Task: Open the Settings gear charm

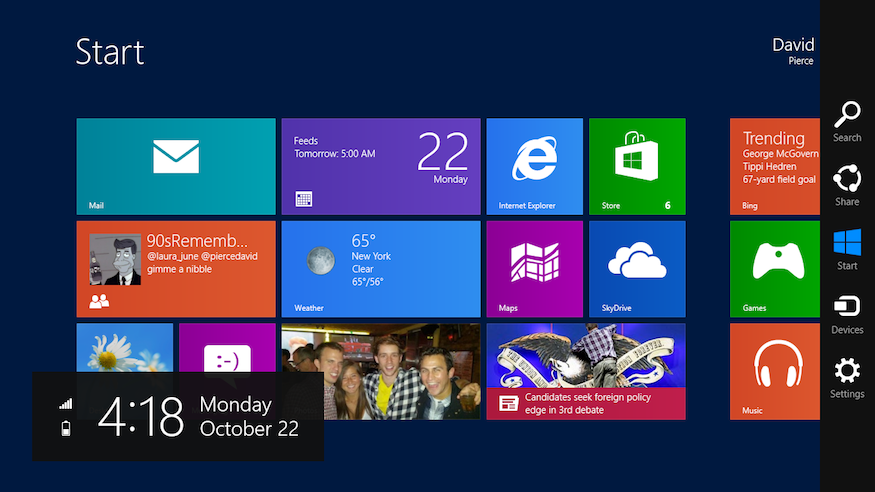Action: click(x=846, y=377)
